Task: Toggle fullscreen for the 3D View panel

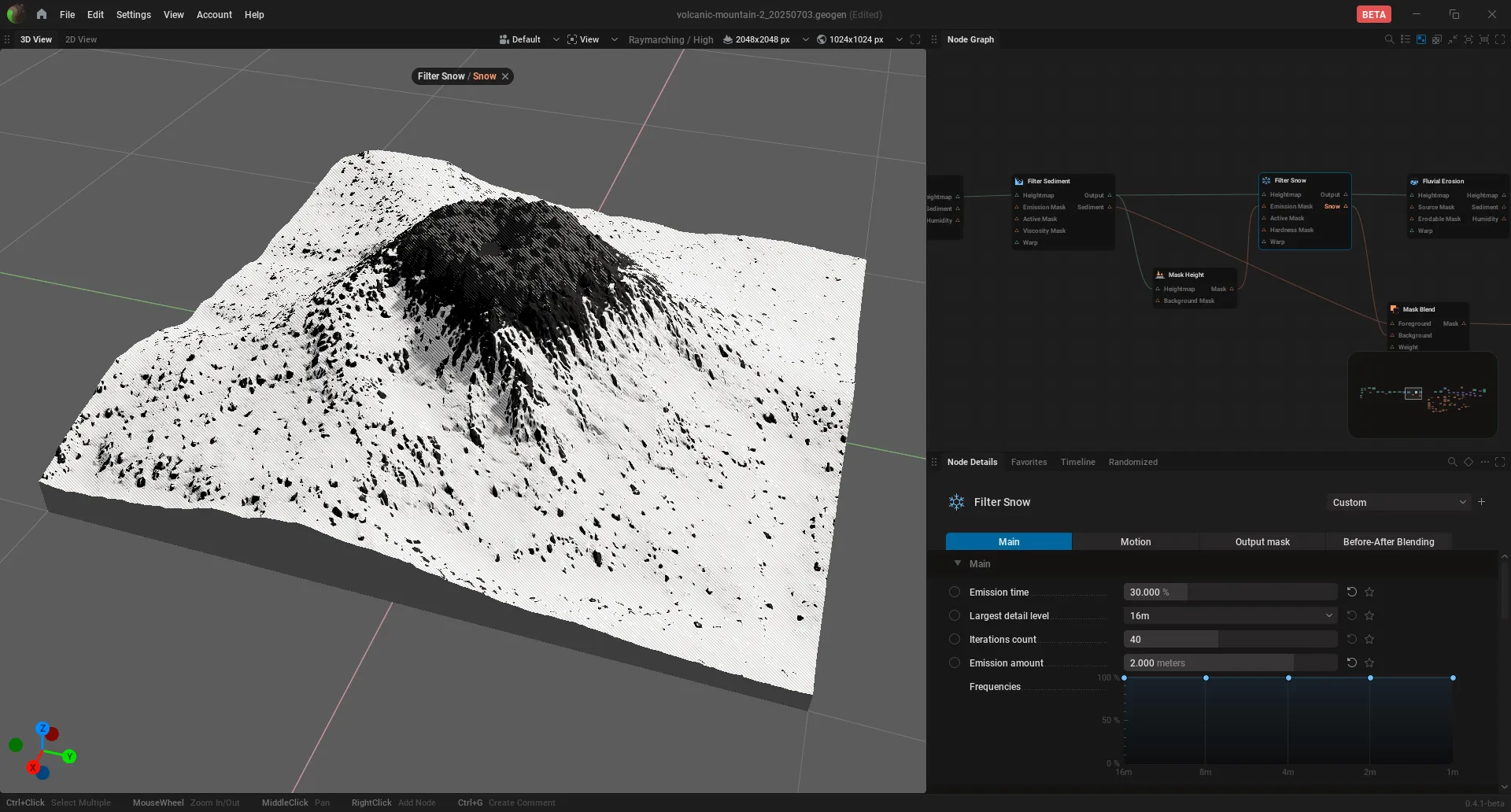Action: coord(915,39)
